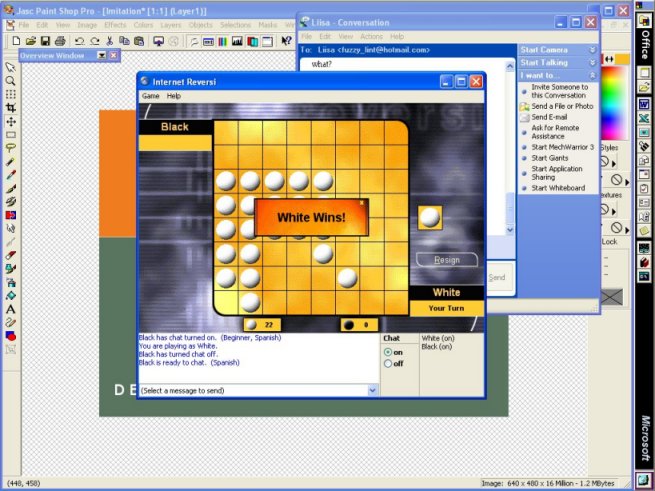Select the Mover tool with four arrows

pos(10,122)
